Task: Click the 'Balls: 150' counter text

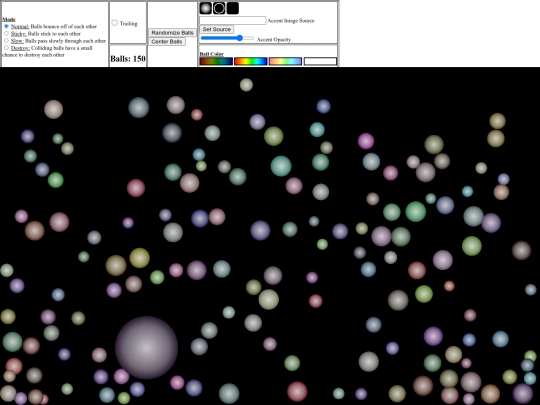Action: coord(128,59)
